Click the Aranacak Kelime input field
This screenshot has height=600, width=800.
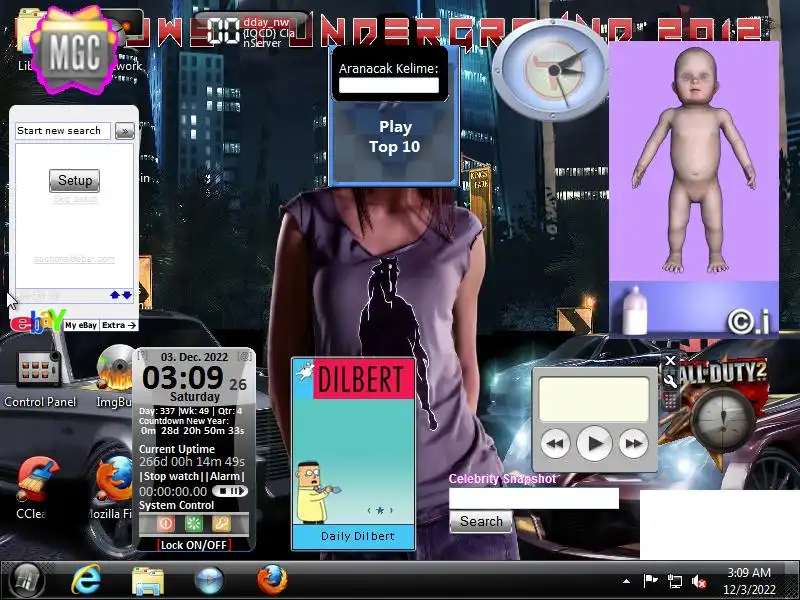[x=389, y=85]
